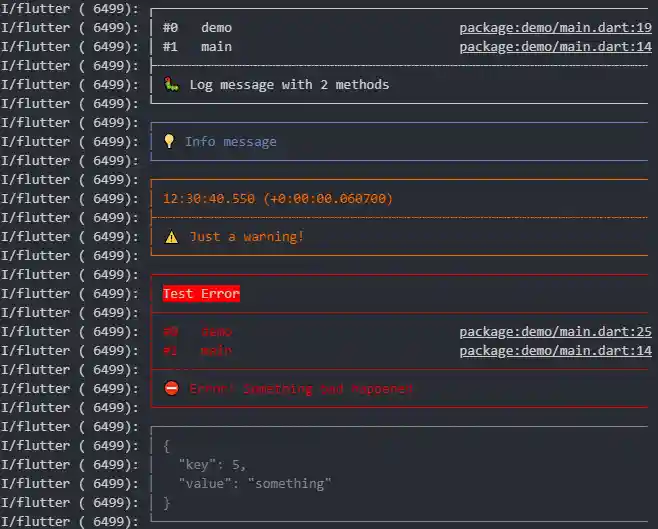This screenshot has height=529, width=658.
Task: Select the 'Log message with 2 methods' text
Action: click(289, 85)
